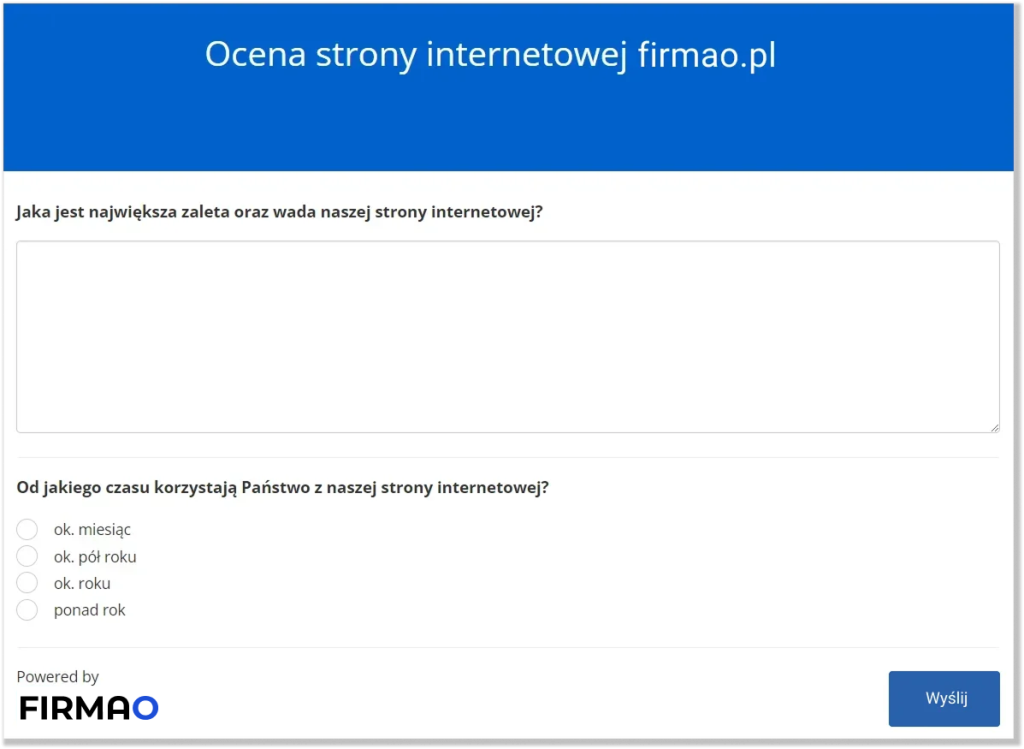Mark the "ponad rok" radio button
Screen dimensions: 1024x749
click(27, 610)
